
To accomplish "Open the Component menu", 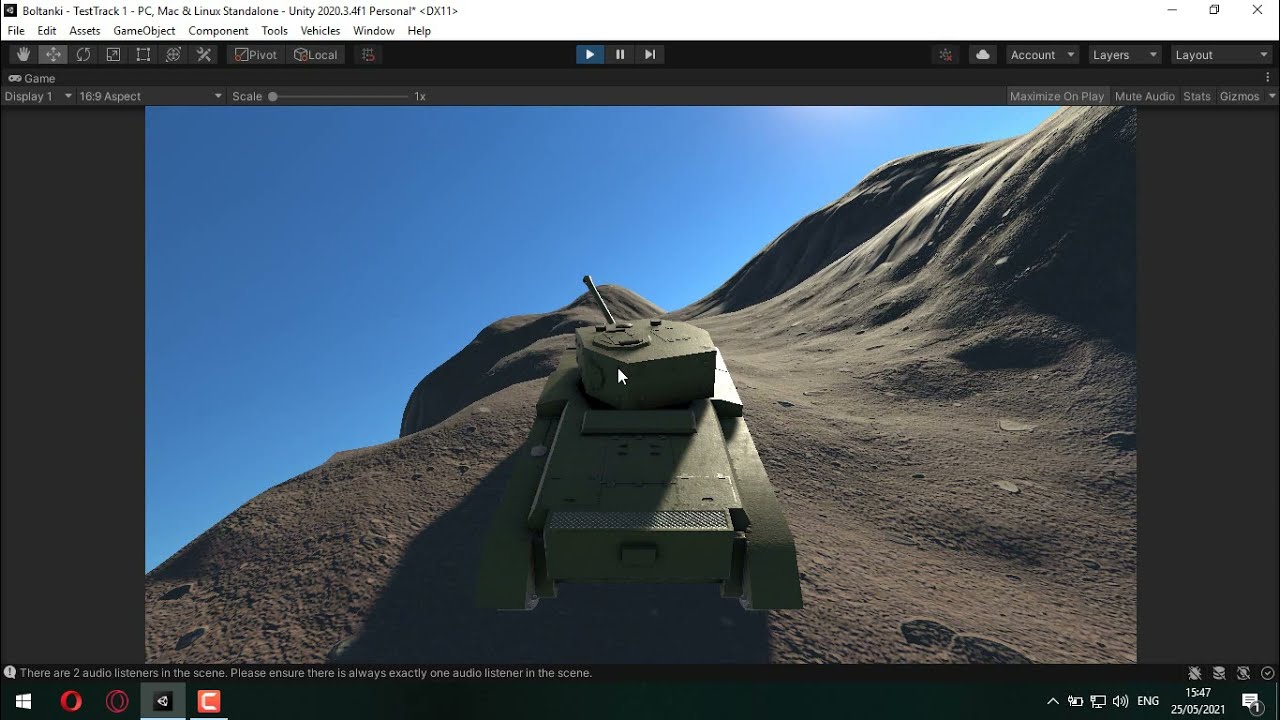I will [x=218, y=31].
